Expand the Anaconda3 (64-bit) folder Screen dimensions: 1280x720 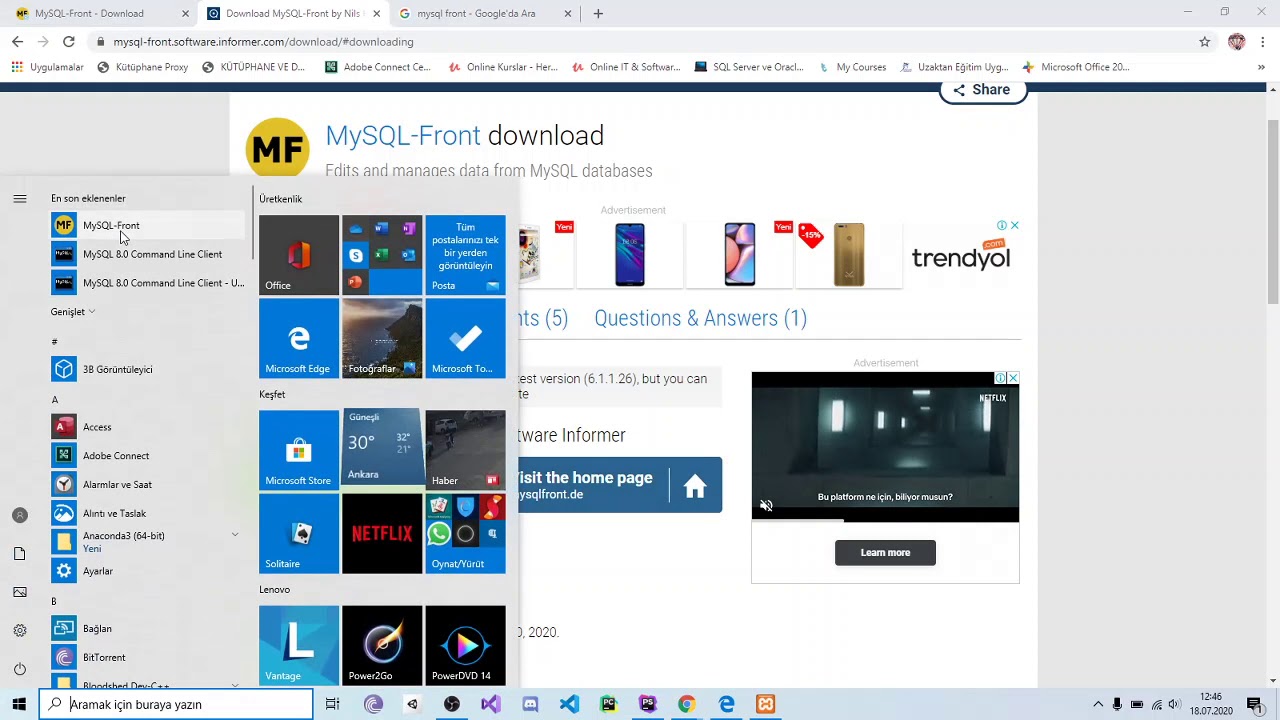coord(146,541)
